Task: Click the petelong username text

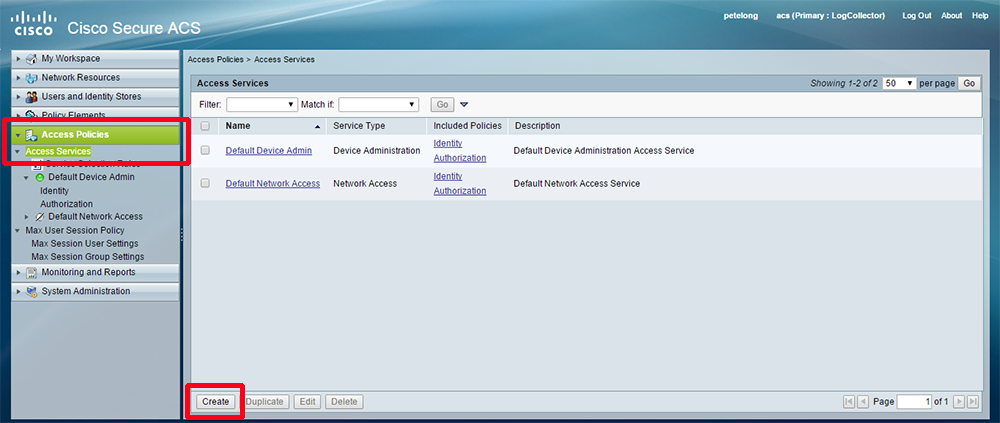Action: [x=741, y=15]
